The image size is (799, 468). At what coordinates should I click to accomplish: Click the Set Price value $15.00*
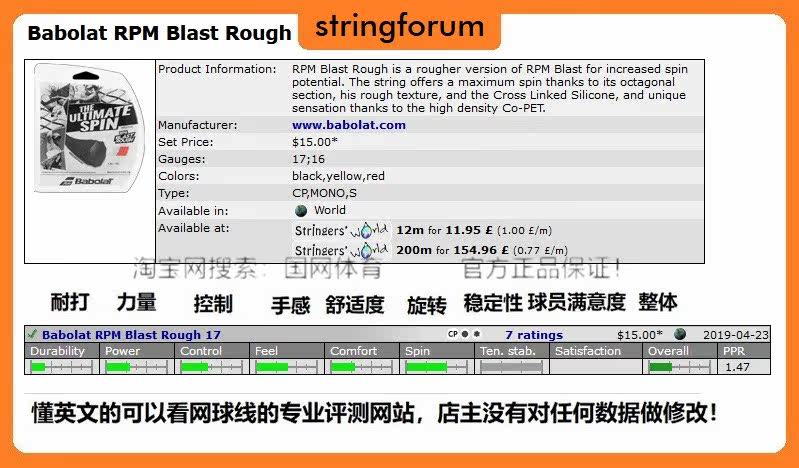coord(315,142)
